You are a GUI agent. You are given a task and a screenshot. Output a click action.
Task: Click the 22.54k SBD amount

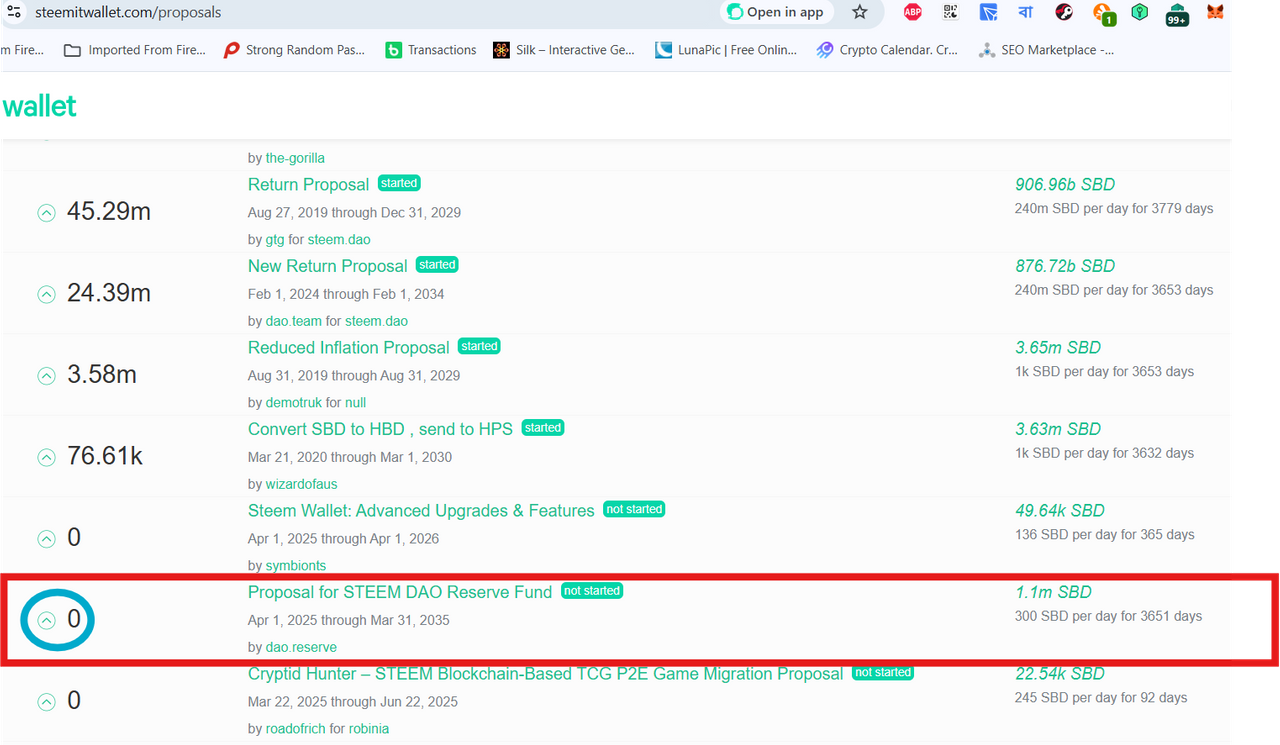click(x=1060, y=674)
